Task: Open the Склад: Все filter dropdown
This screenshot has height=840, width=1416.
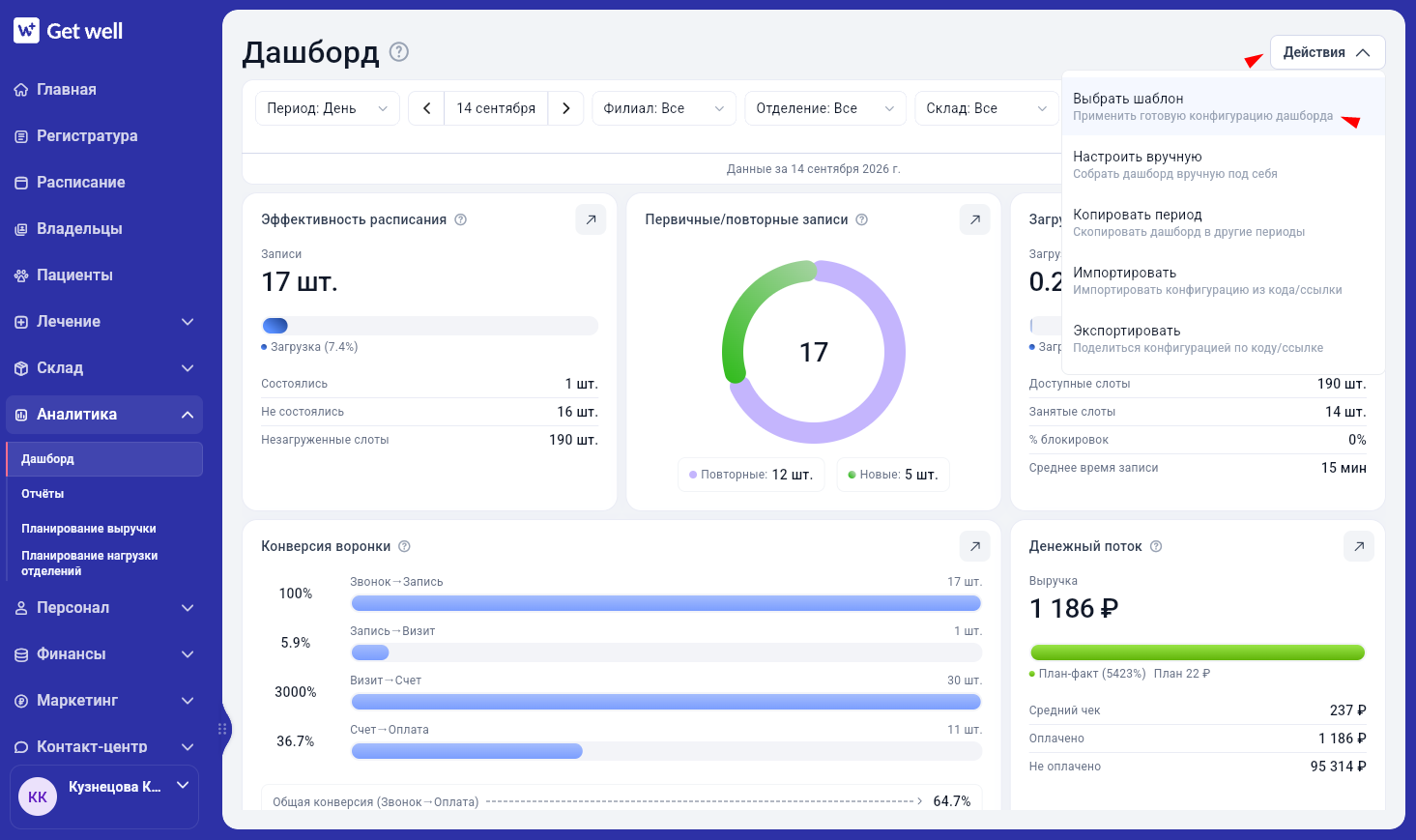Action: click(987, 108)
